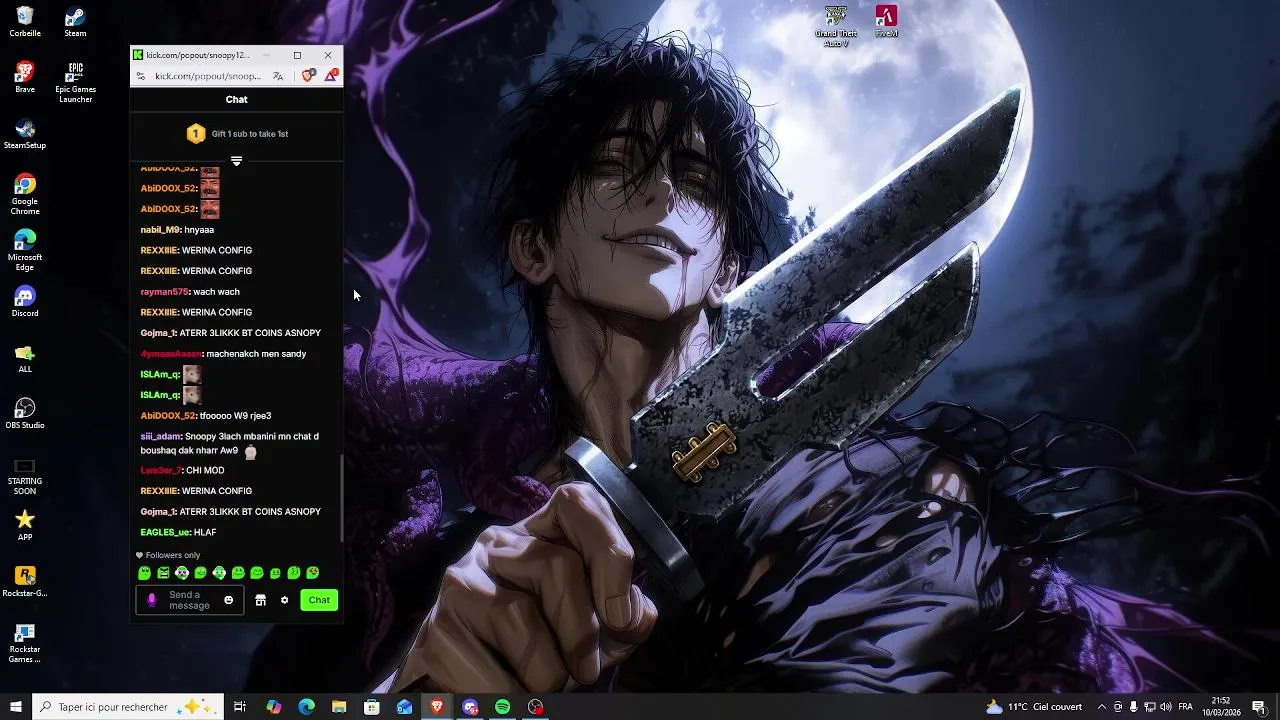Open the FRA language input selector
This screenshot has height=720, width=1280.
pyautogui.click(x=1186, y=707)
